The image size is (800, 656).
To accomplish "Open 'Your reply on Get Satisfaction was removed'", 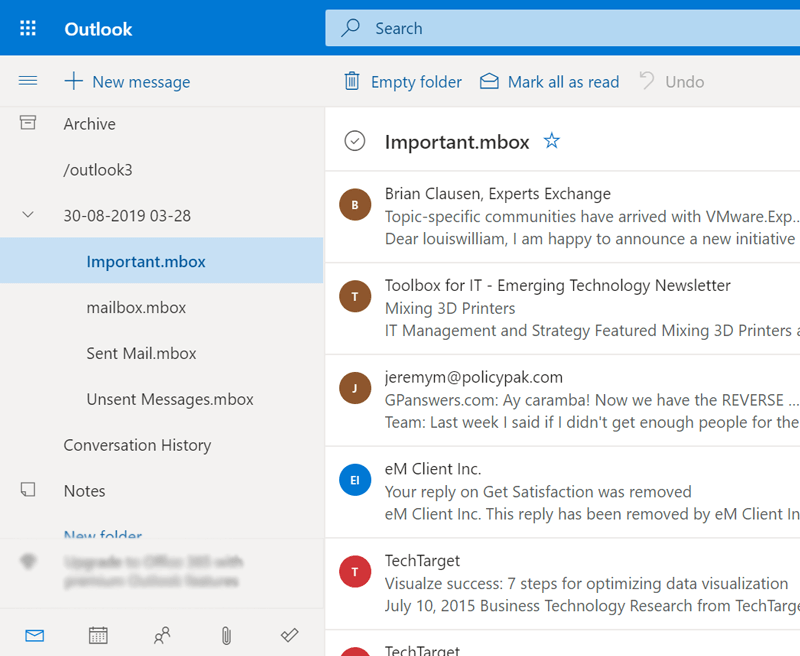I will coord(538,492).
